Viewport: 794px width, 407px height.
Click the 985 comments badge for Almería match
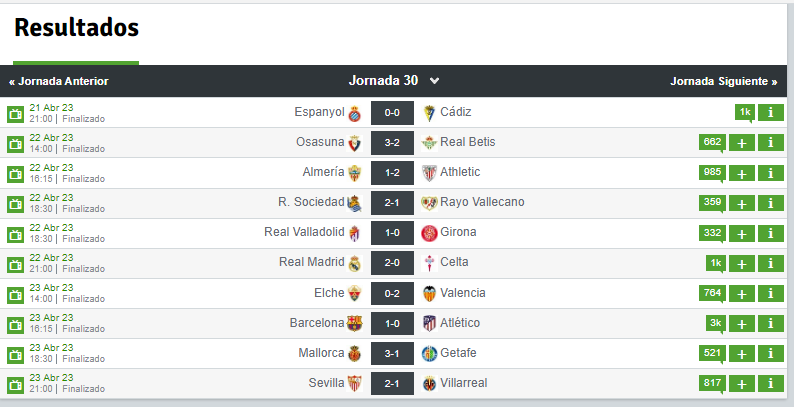tap(712, 172)
